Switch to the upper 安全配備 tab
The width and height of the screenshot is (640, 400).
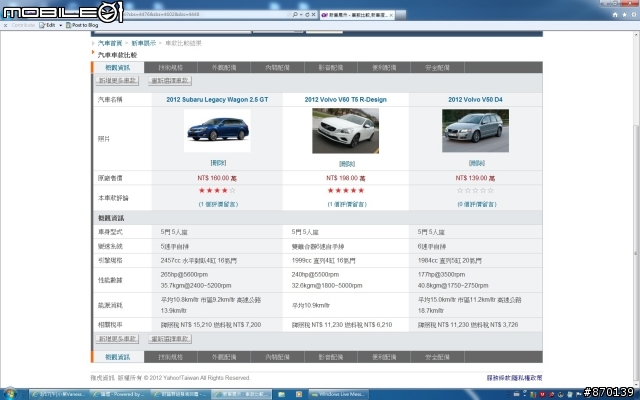(437, 67)
